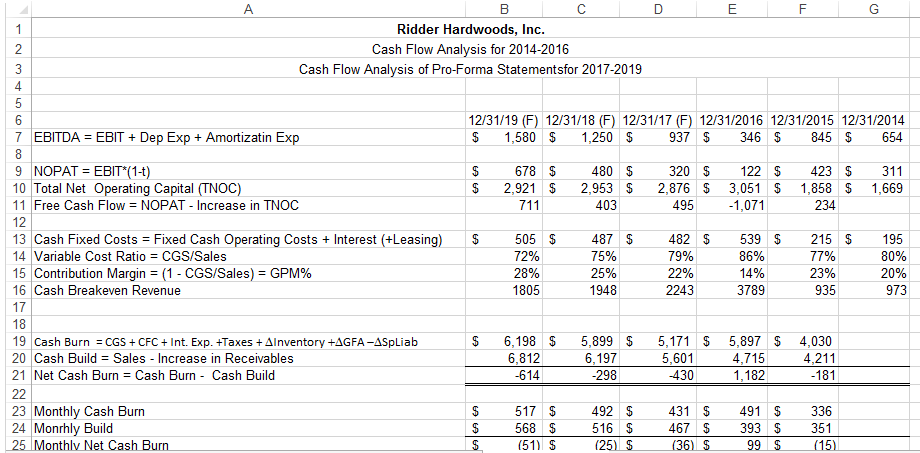920x453 pixels.
Task: Select TNOC value 2,953
Action: 581,188
